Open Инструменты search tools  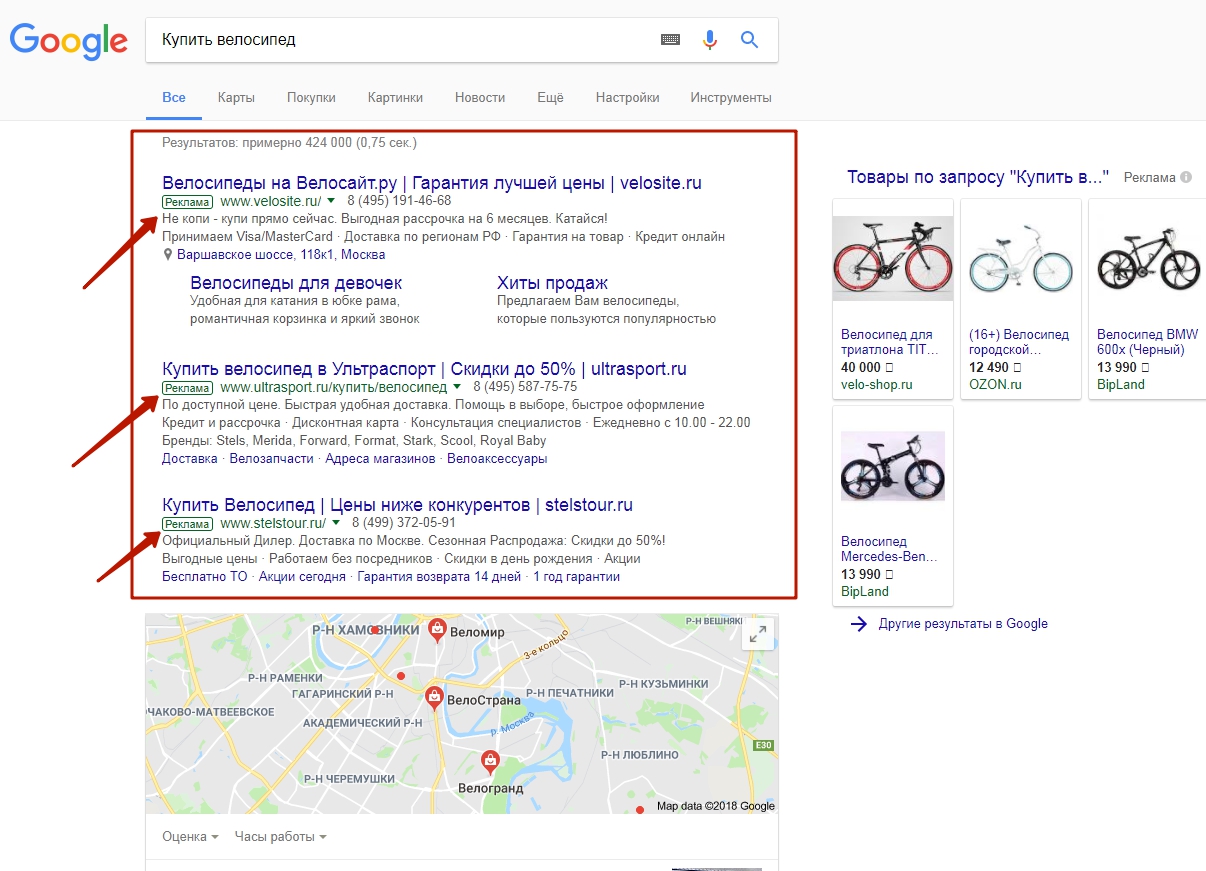(731, 98)
